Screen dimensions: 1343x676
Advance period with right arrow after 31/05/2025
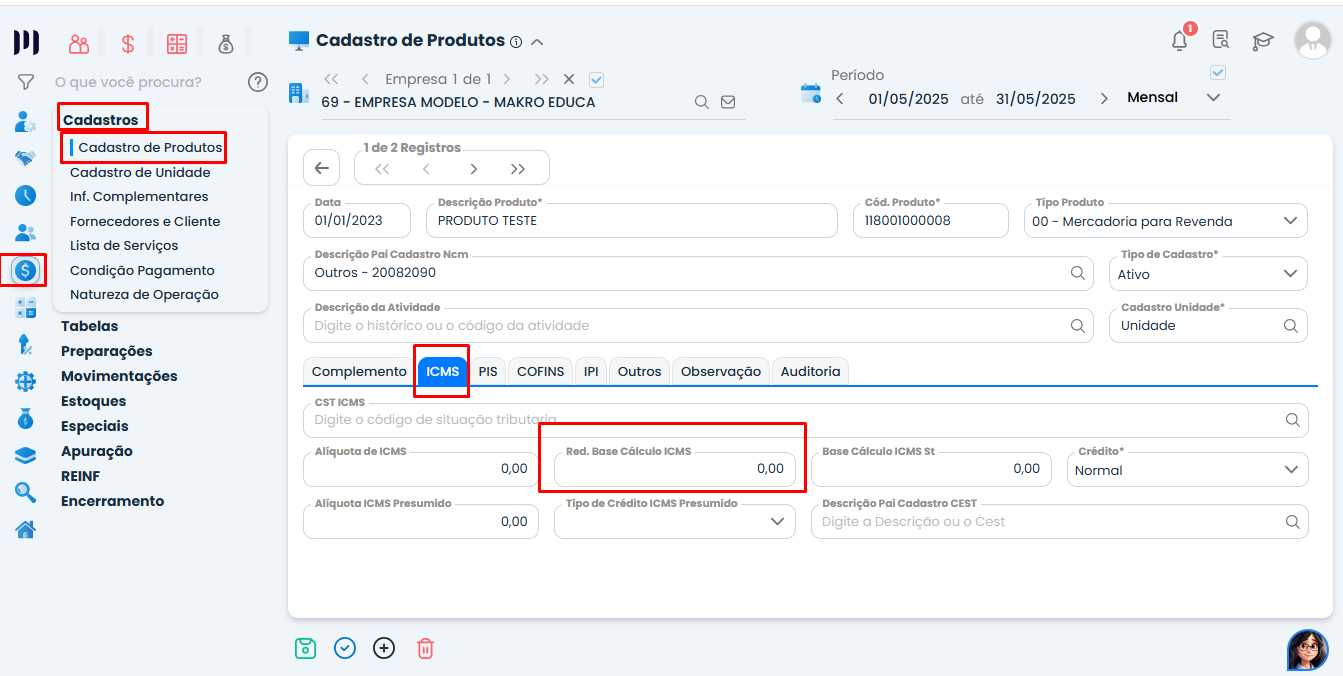click(1104, 98)
